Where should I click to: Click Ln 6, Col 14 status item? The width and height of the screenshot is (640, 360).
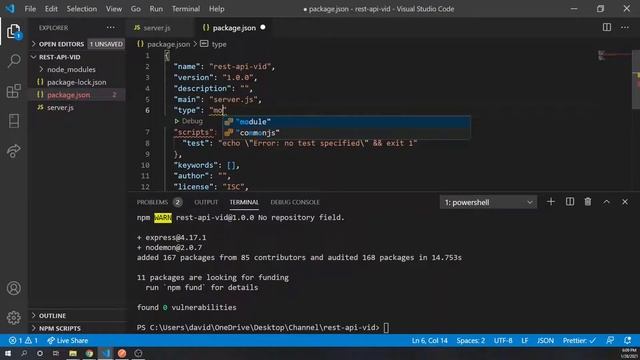(x=429, y=340)
